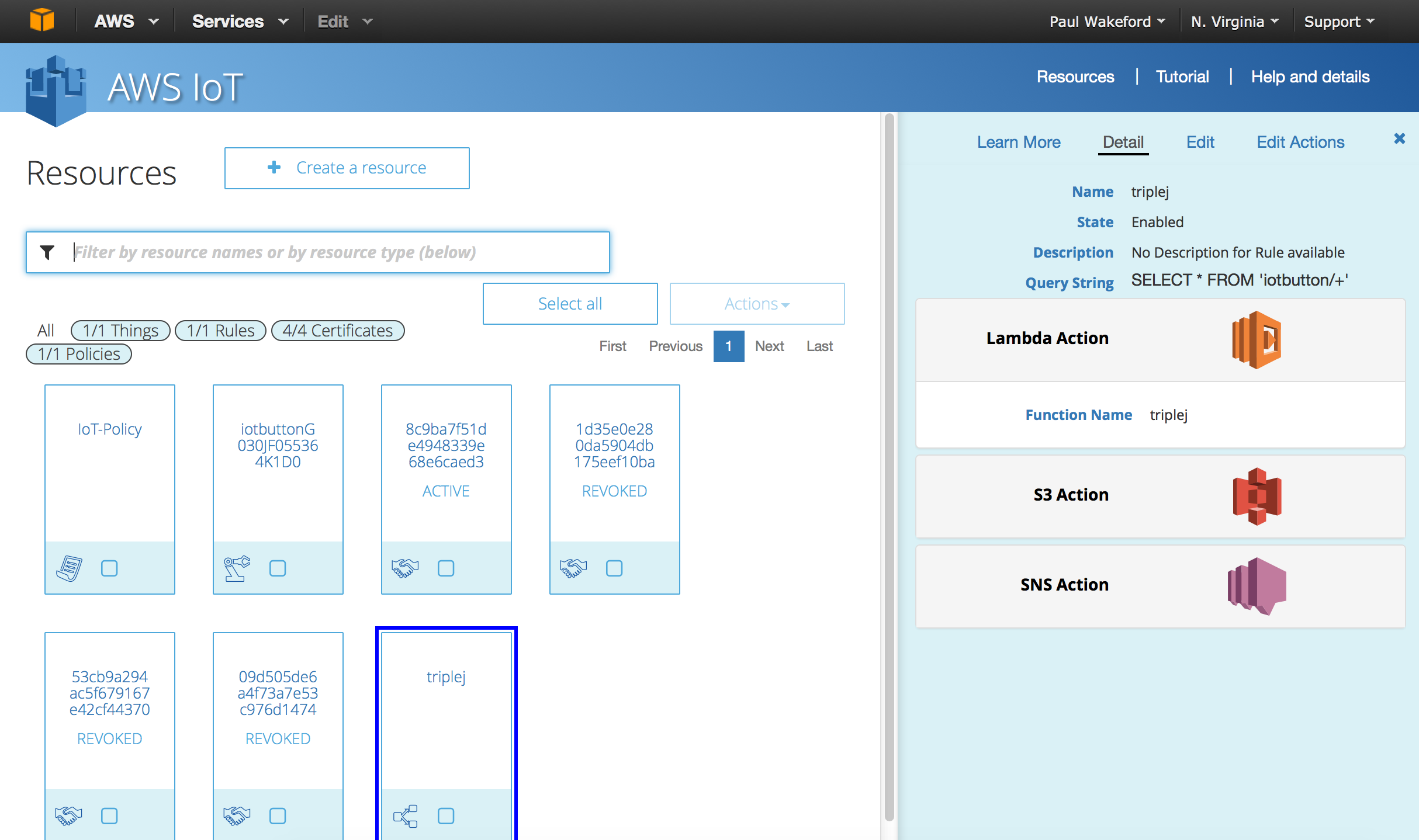Viewport: 1419px width, 840px height.
Task: Click the Select all button
Action: click(x=570, y=304)
